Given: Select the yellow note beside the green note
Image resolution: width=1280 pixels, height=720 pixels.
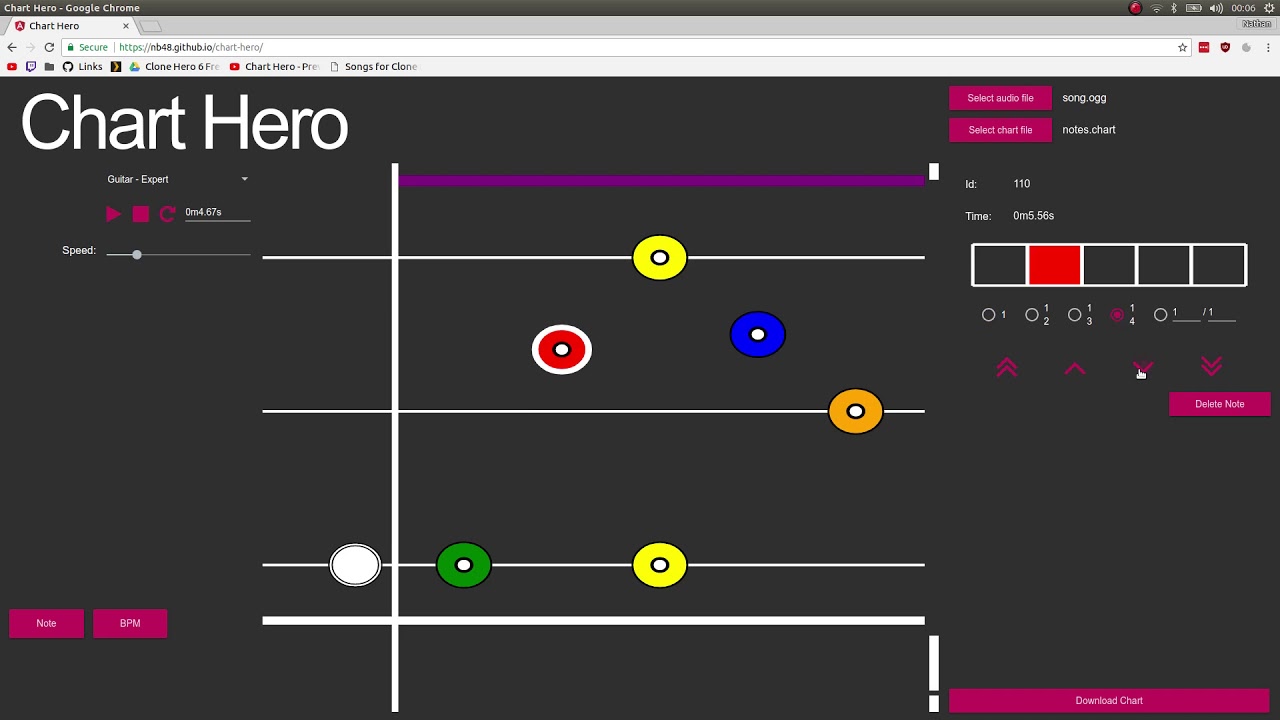Looking at the screenshot, I should (660, 565).
